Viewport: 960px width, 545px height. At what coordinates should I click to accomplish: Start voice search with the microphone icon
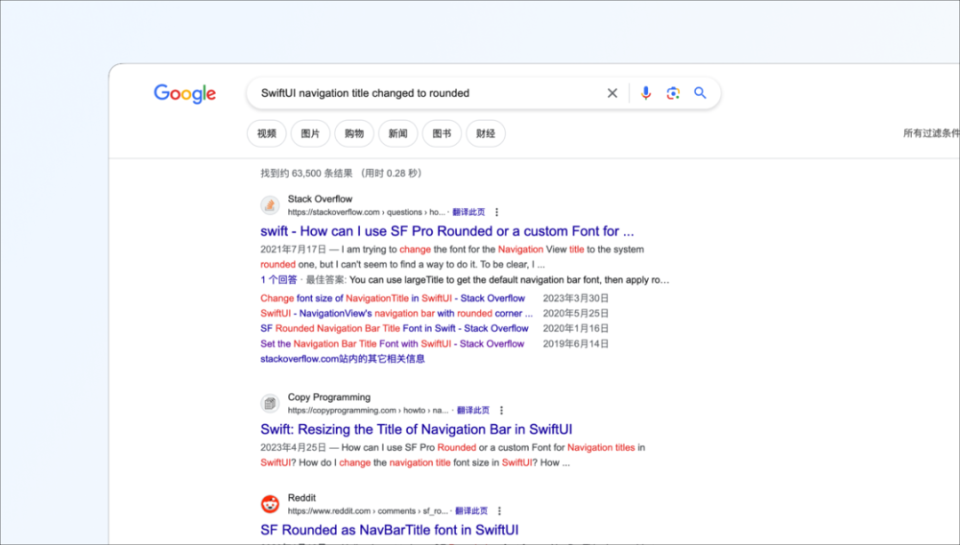[645, 93]
